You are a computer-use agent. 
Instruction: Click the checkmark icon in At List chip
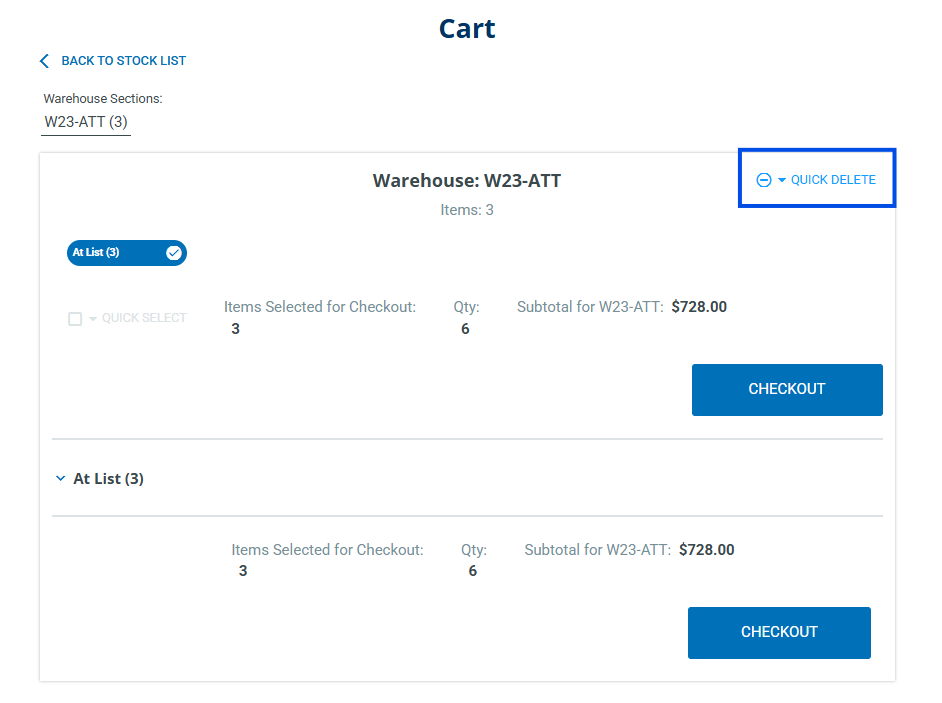[174, 253]
